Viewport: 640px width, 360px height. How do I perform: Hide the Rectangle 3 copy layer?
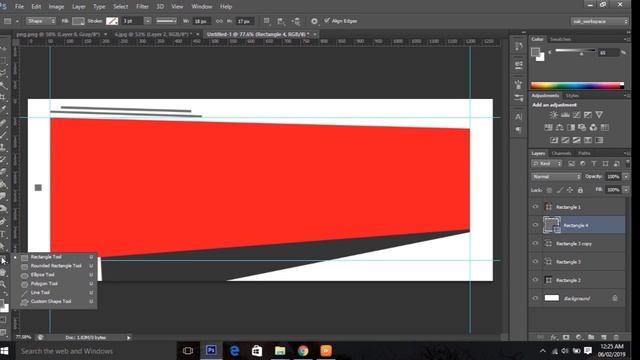click(x=535, y=243)
